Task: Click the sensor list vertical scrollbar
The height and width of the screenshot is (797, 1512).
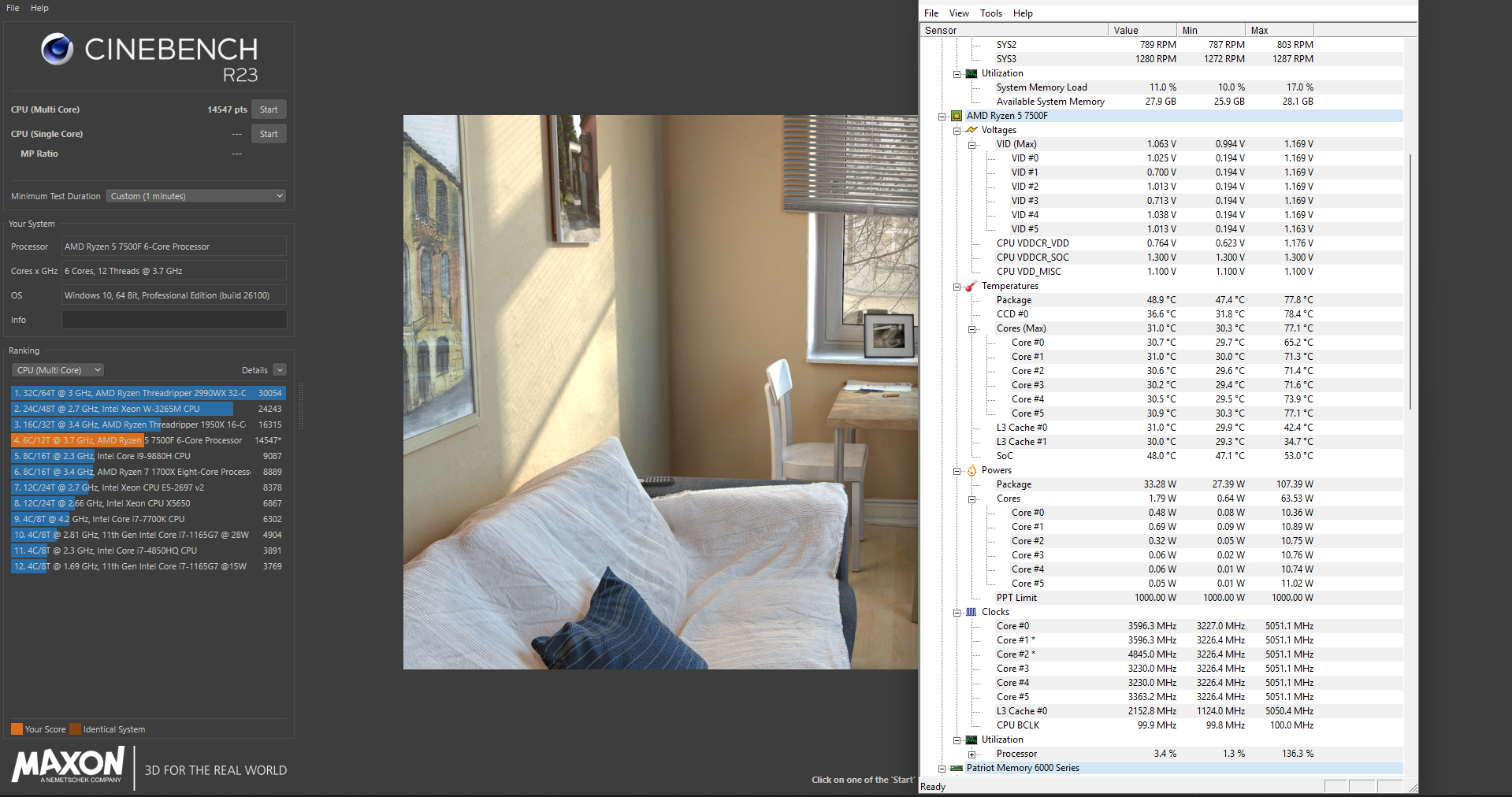Action: tap(1410, 281)
